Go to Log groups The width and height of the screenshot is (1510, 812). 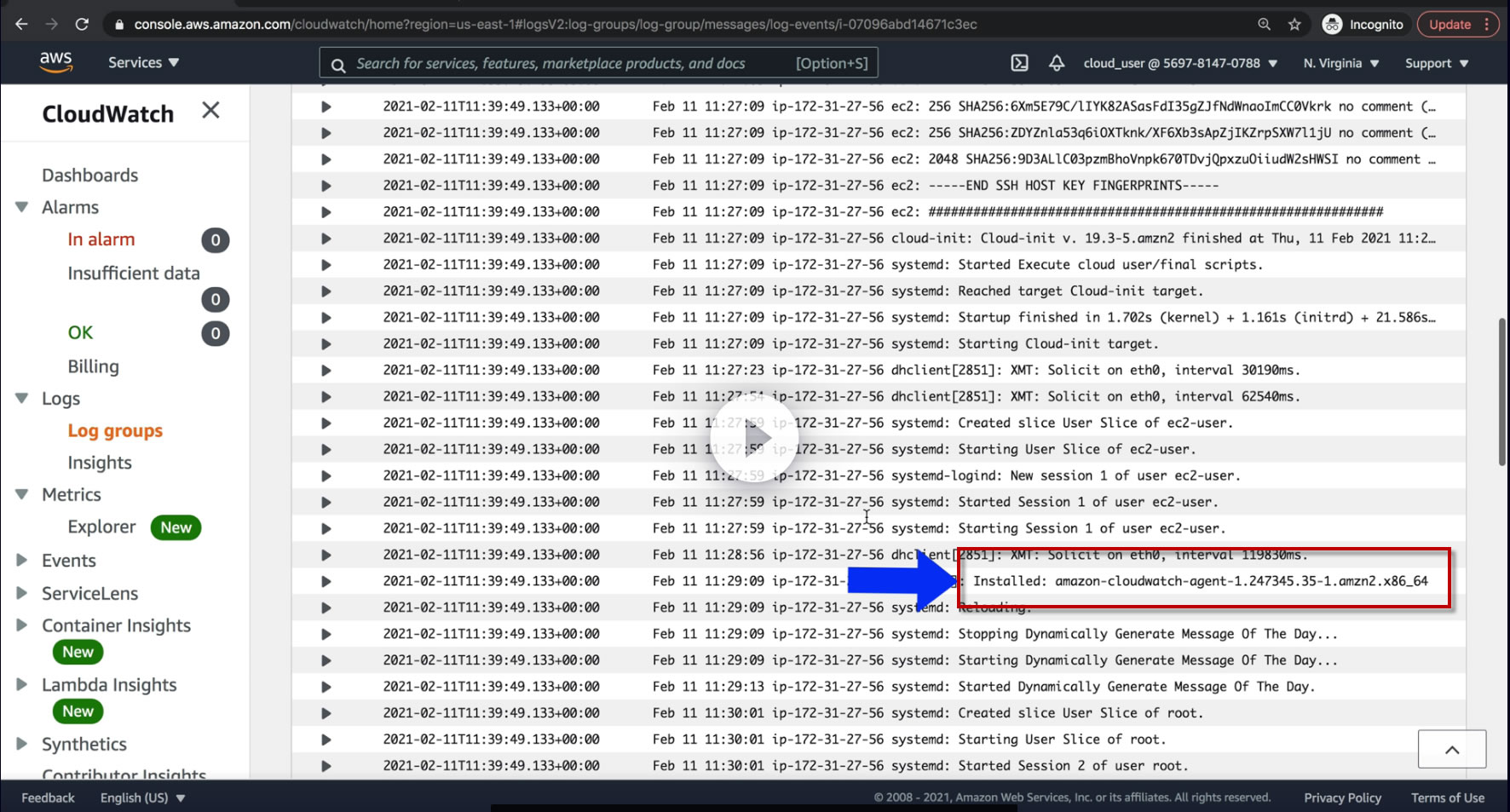pyautogui.click(x=115, y=430)
